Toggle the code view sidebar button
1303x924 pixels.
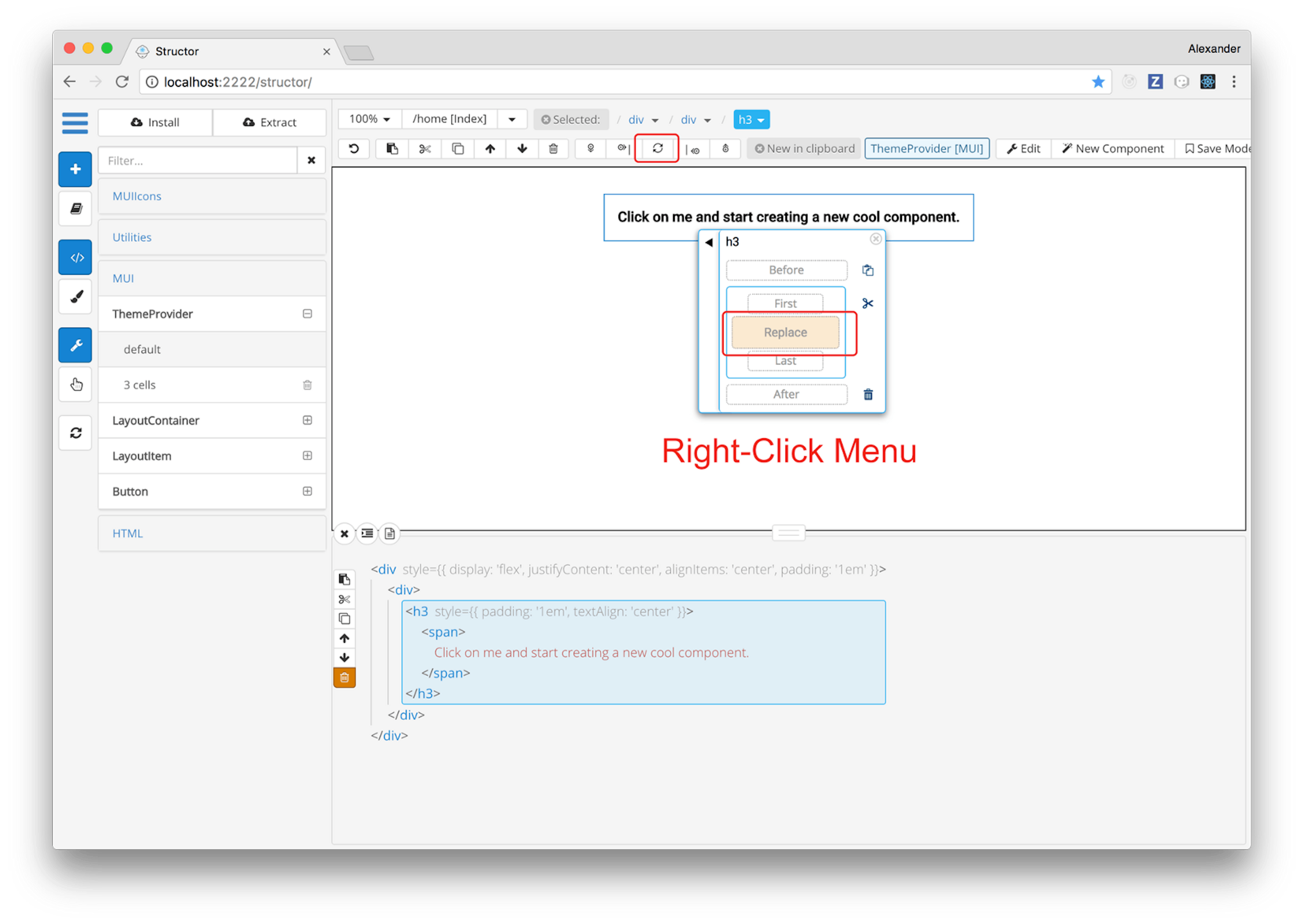point(75,257)
